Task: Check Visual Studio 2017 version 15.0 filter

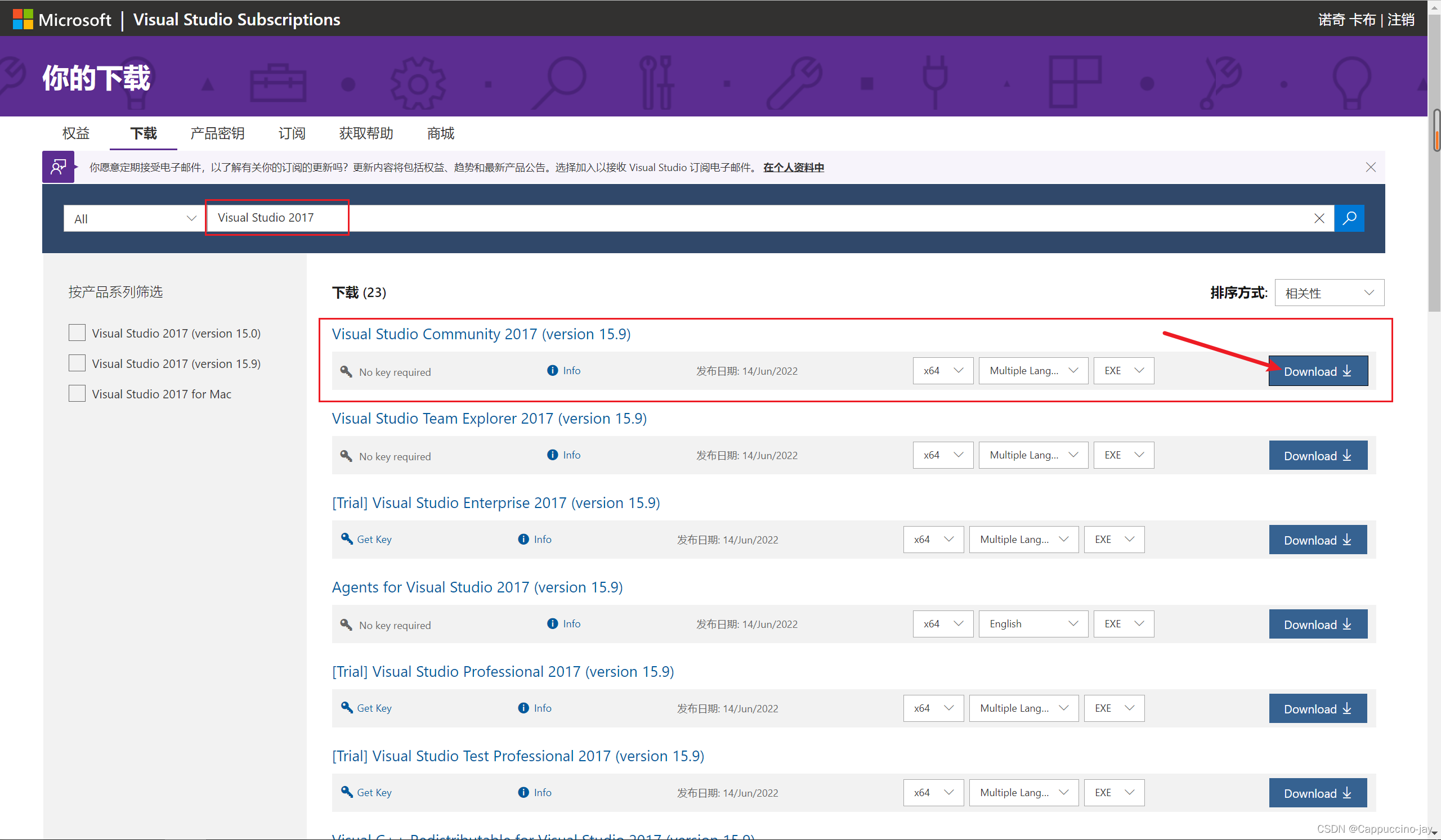Action: point(78,331)
